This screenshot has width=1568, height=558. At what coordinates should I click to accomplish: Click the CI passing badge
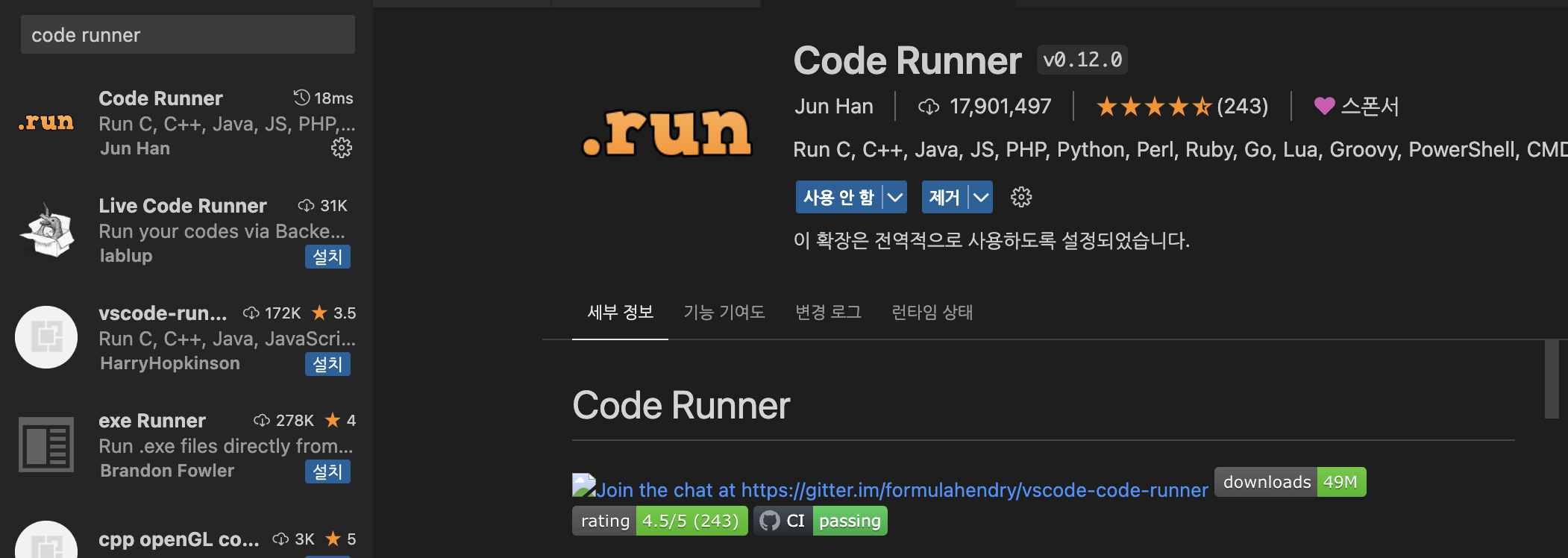tap(821, 521)
